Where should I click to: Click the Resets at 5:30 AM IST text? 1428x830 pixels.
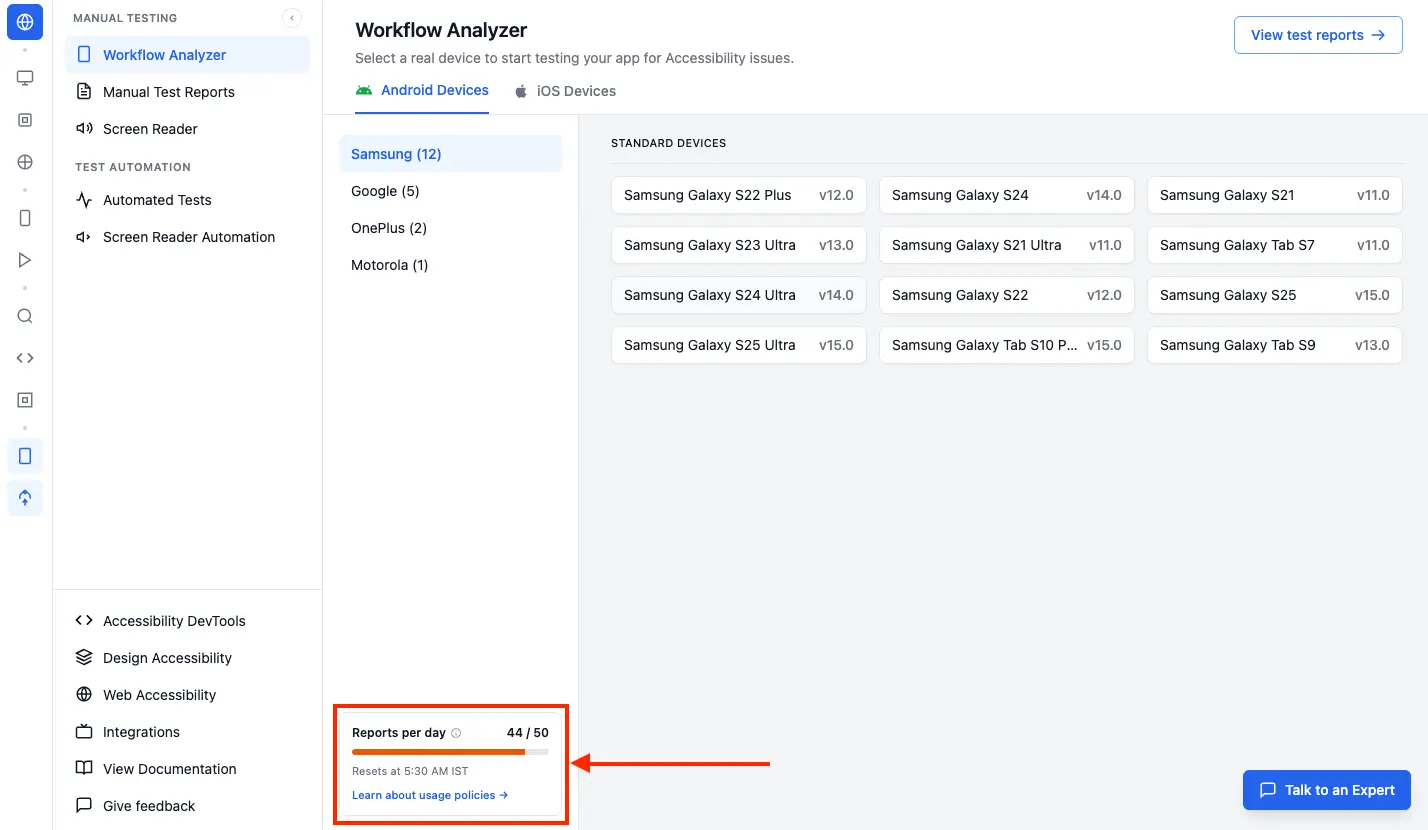tap(410, 771)
